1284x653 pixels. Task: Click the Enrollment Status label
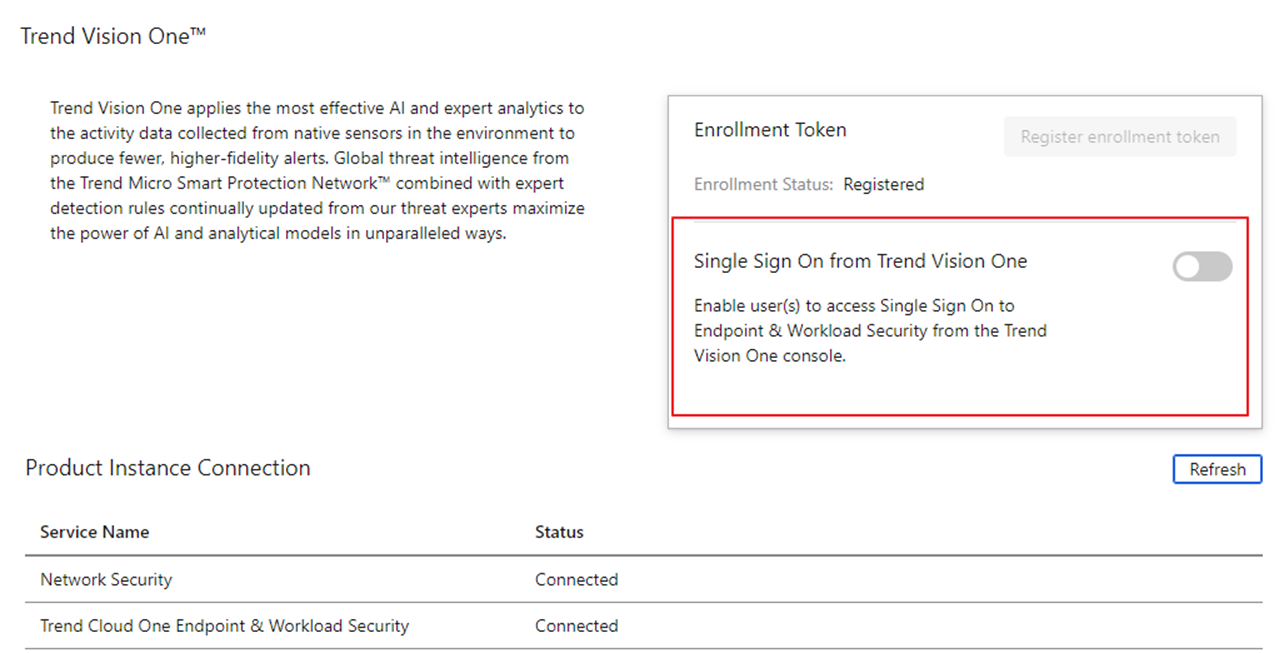[x=763, y=184]
